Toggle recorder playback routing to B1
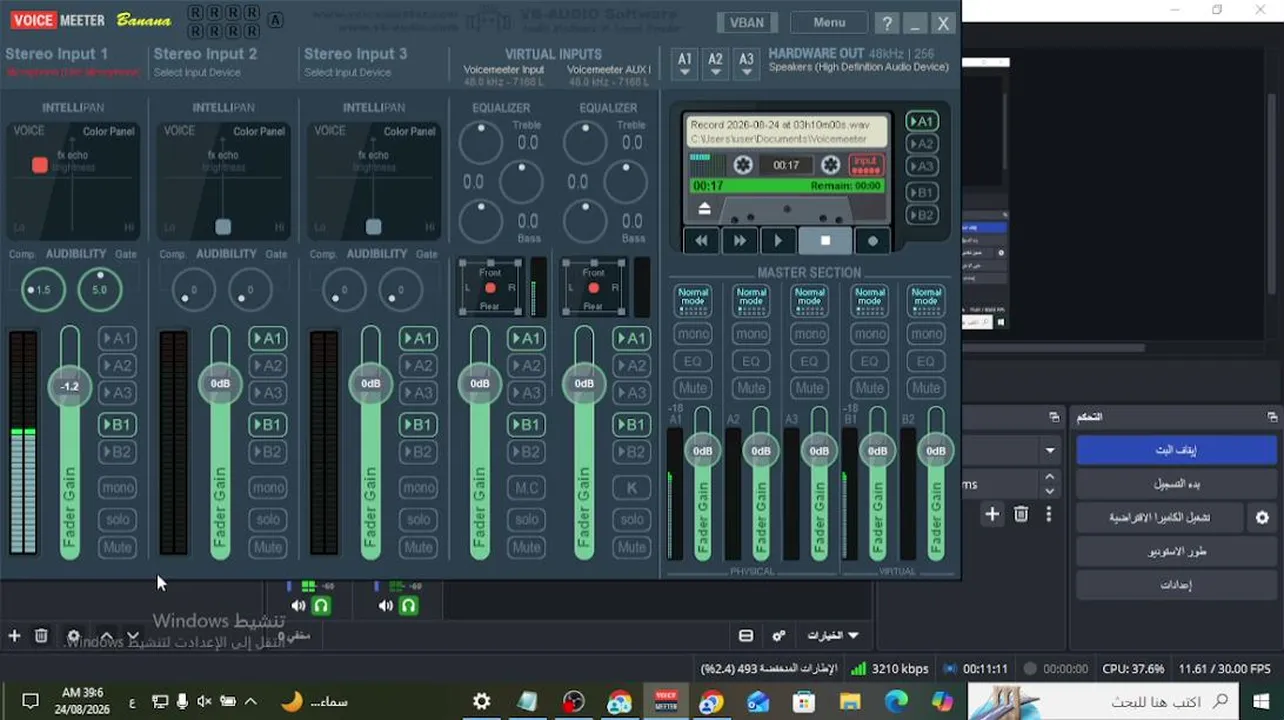The height and width of the screenshot is (720, 1284). click(921, 192)
